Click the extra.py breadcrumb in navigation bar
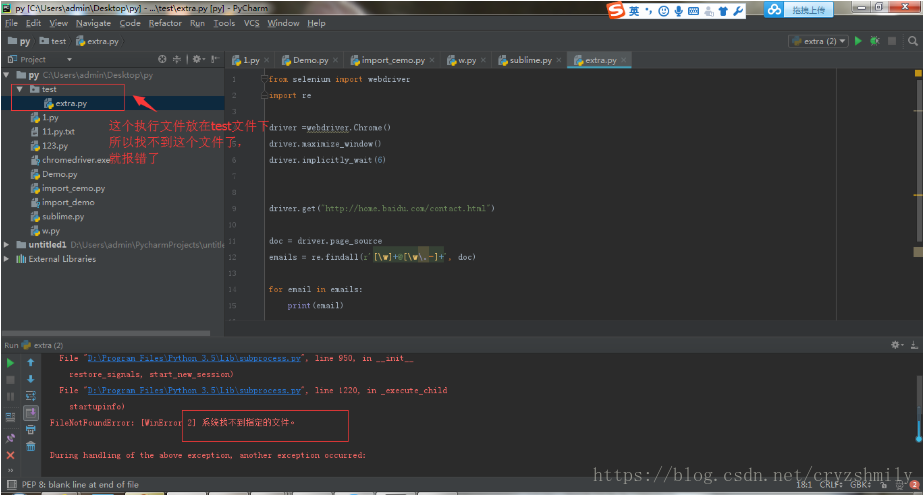 [x=97, y=41]
